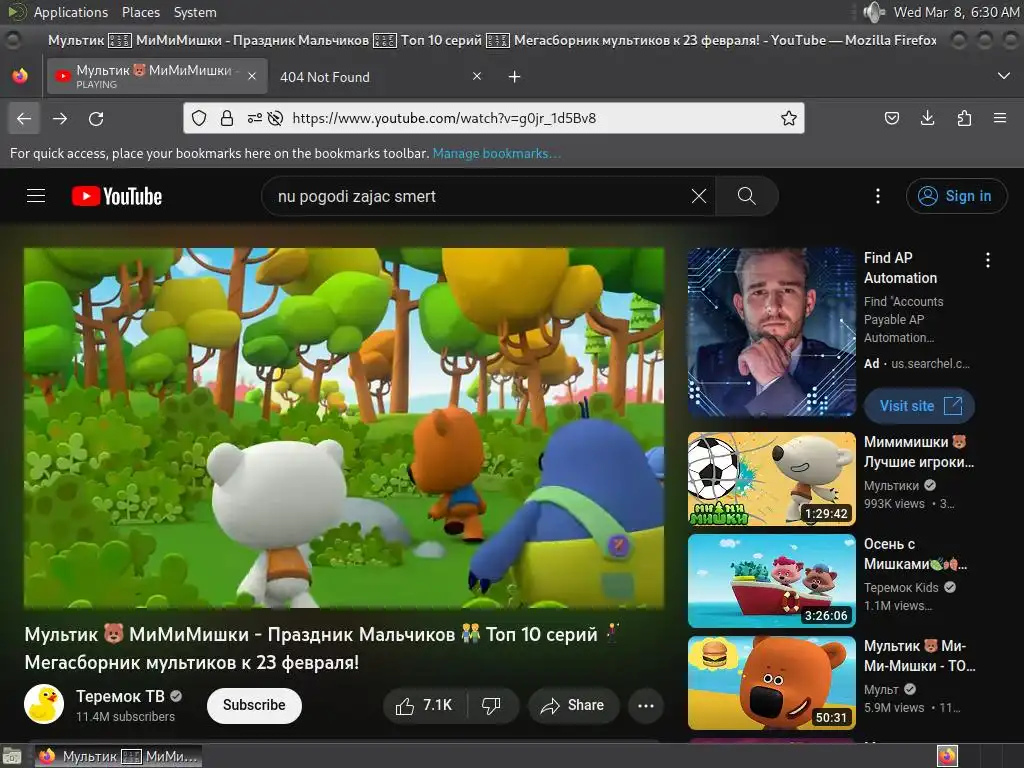The height and width of the screenshot is (768, 1024).
Task: Open the Мимимишки Лучшие игроки video title
Action: tap(919, 452)
